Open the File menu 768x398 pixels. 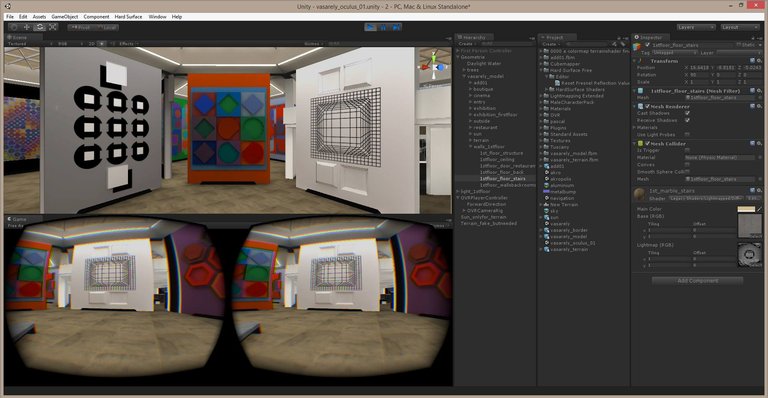tap(10, 17)
